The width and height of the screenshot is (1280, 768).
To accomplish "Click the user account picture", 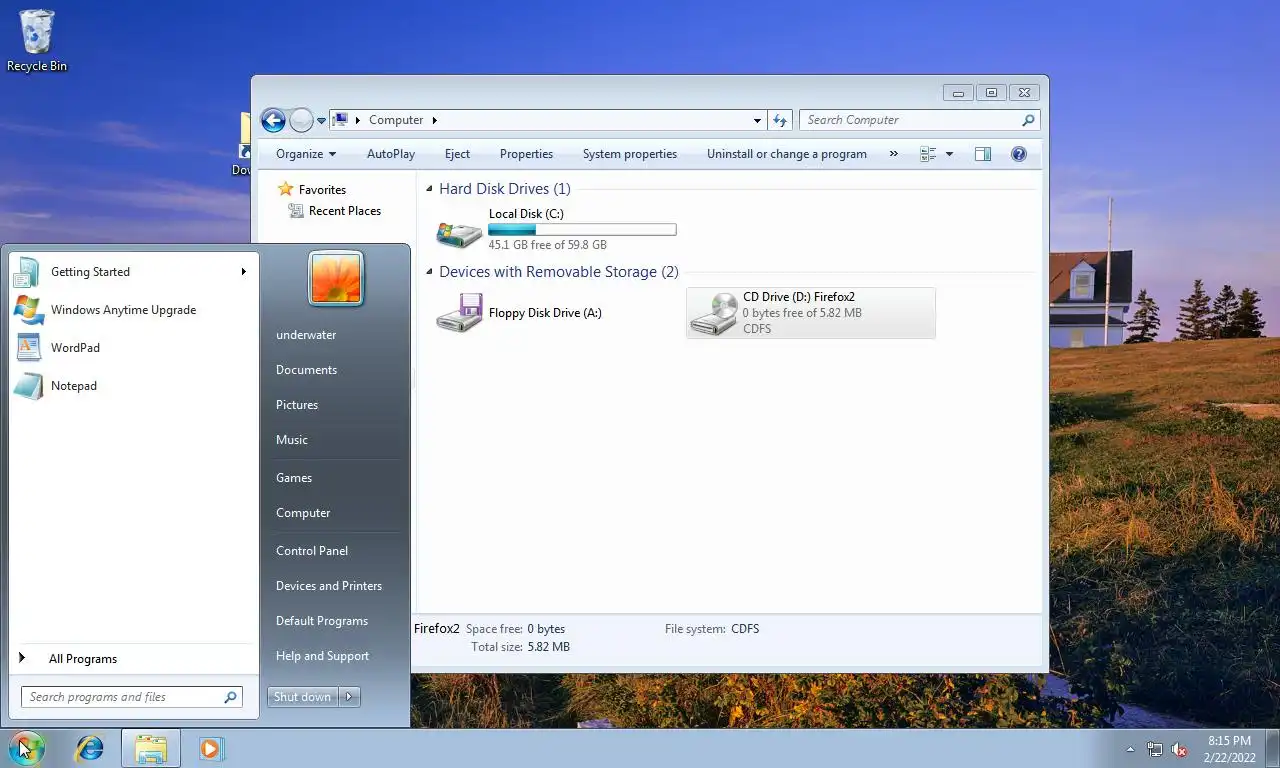I will coord(336,279).
